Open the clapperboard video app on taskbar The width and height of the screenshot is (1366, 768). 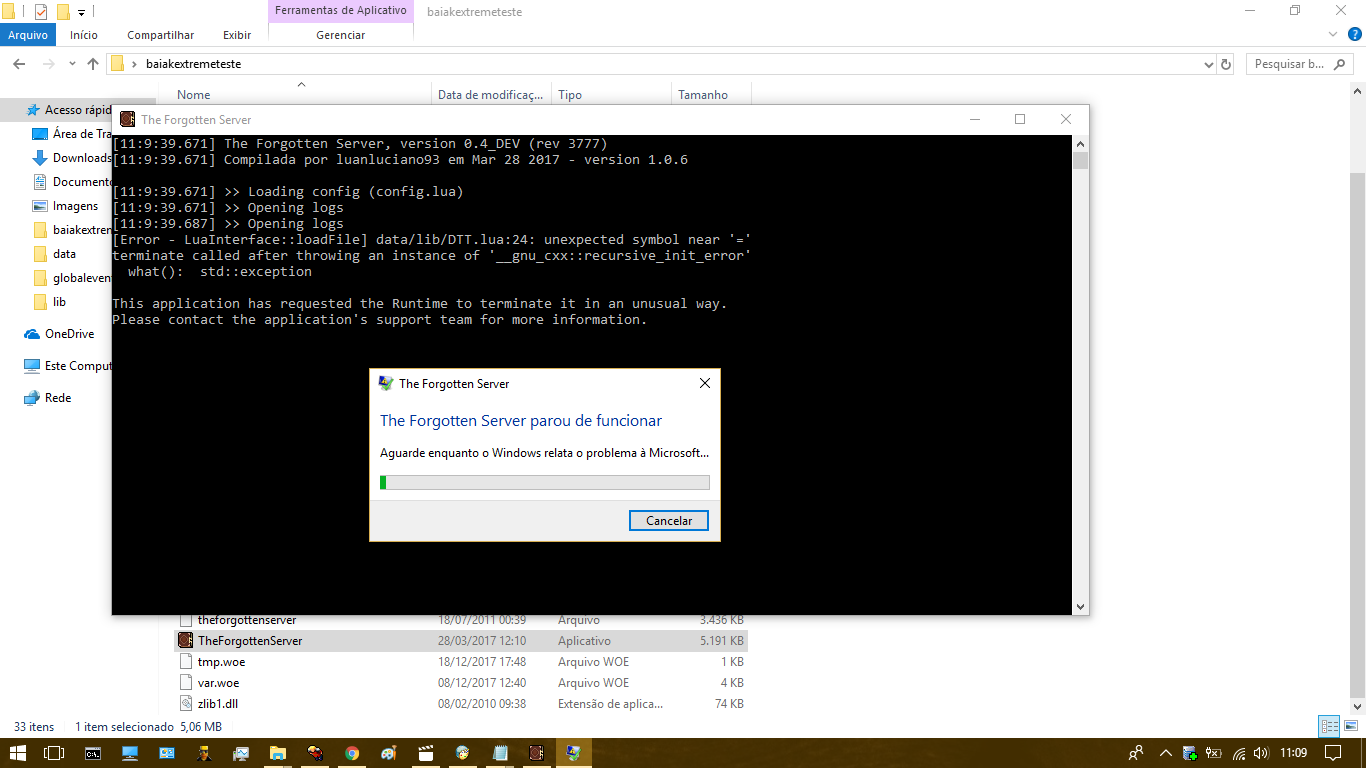(426, 753)
